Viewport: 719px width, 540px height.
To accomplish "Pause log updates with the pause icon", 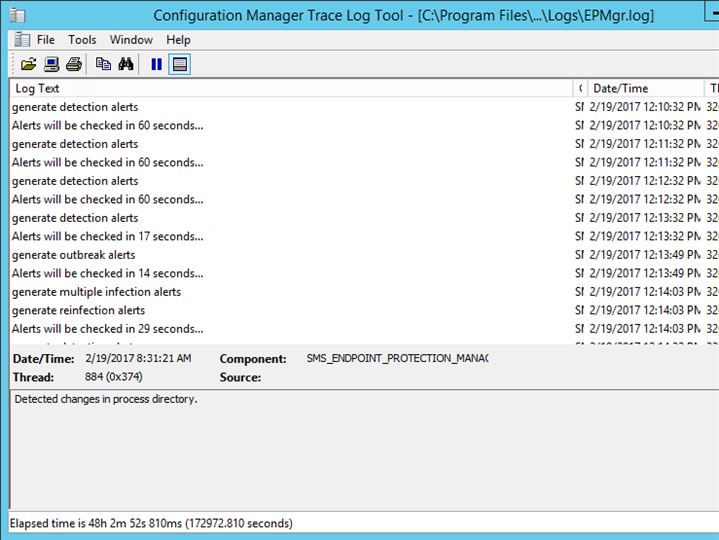I will (x=156, y=64).
